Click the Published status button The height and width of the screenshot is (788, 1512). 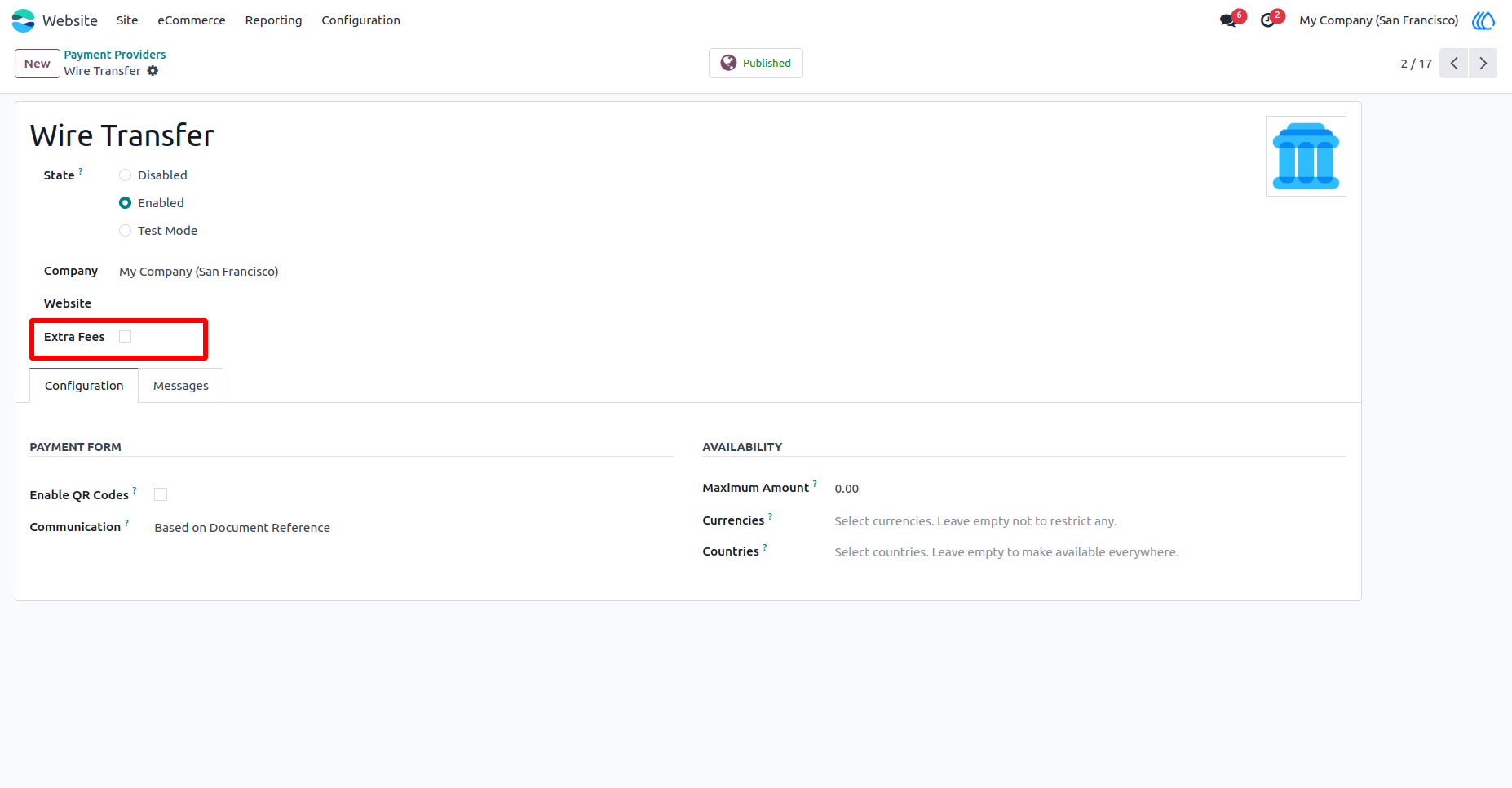point(756,63)
